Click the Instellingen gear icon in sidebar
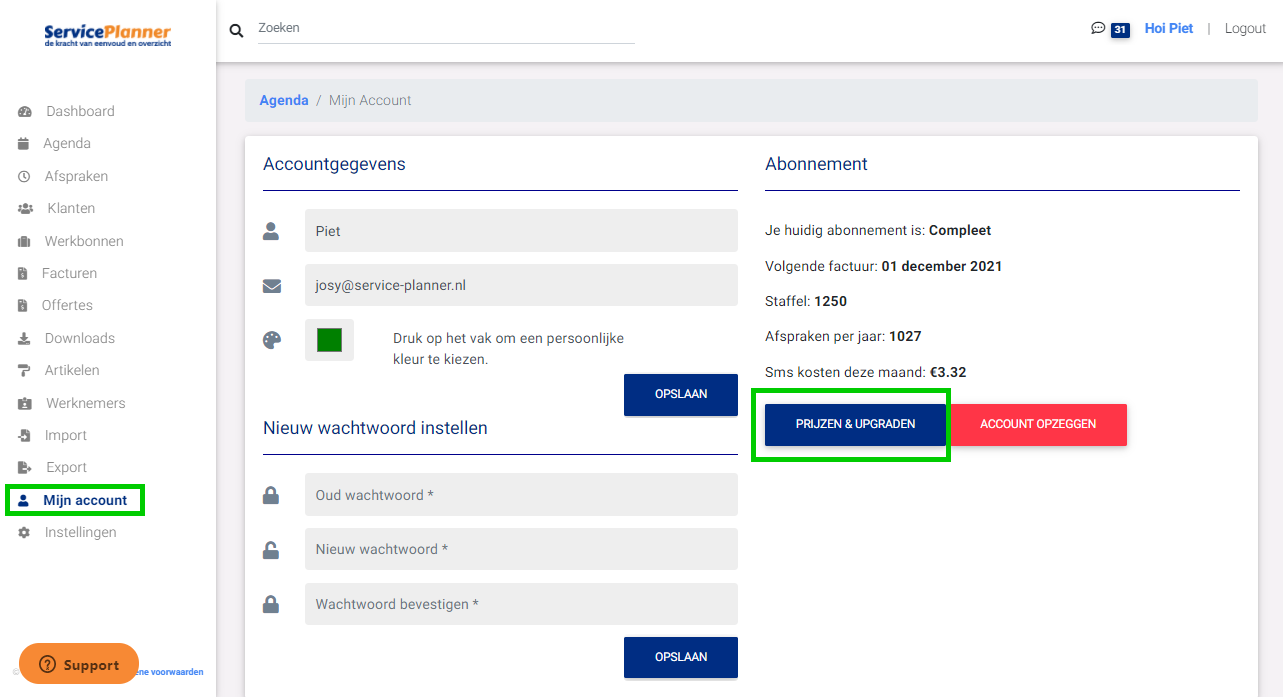This screenshot has width=1283, height=697. (24, 533)
